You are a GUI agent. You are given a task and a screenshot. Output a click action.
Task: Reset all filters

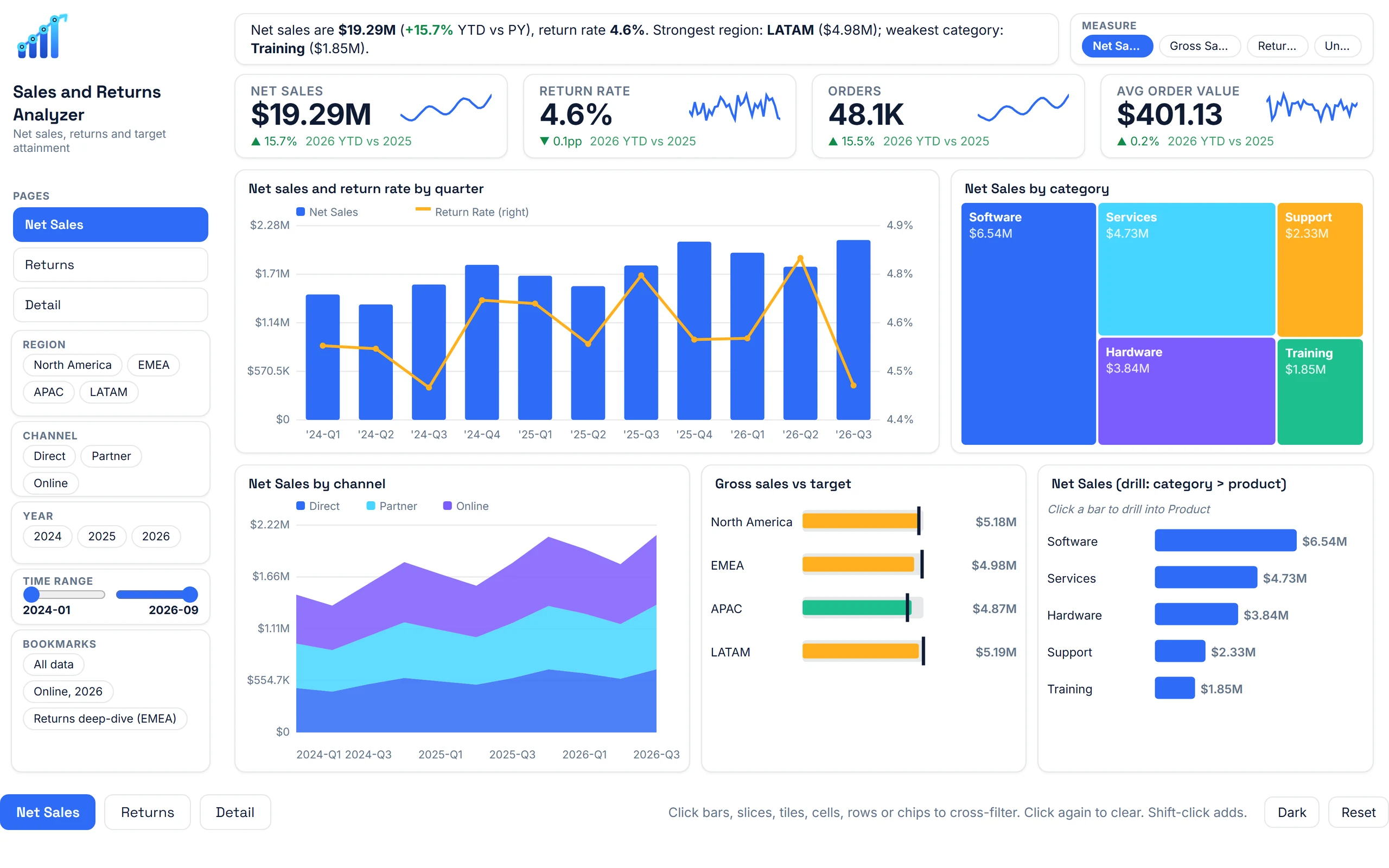click(x=1358, y=812)
